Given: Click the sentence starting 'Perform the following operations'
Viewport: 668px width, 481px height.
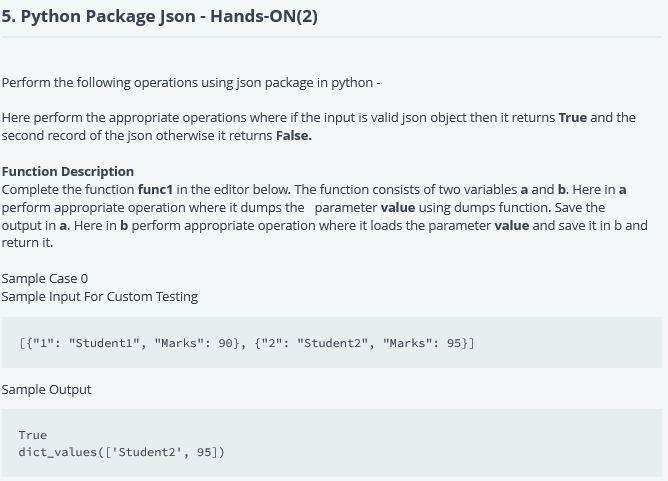Looking at the screenshot, I should pos(191,82).
